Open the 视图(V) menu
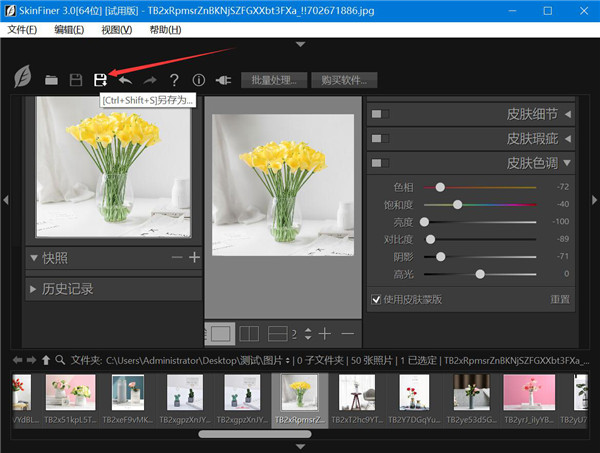Image resolution: width=600 pixels, height=453 pixels. [x=116, y=29]
